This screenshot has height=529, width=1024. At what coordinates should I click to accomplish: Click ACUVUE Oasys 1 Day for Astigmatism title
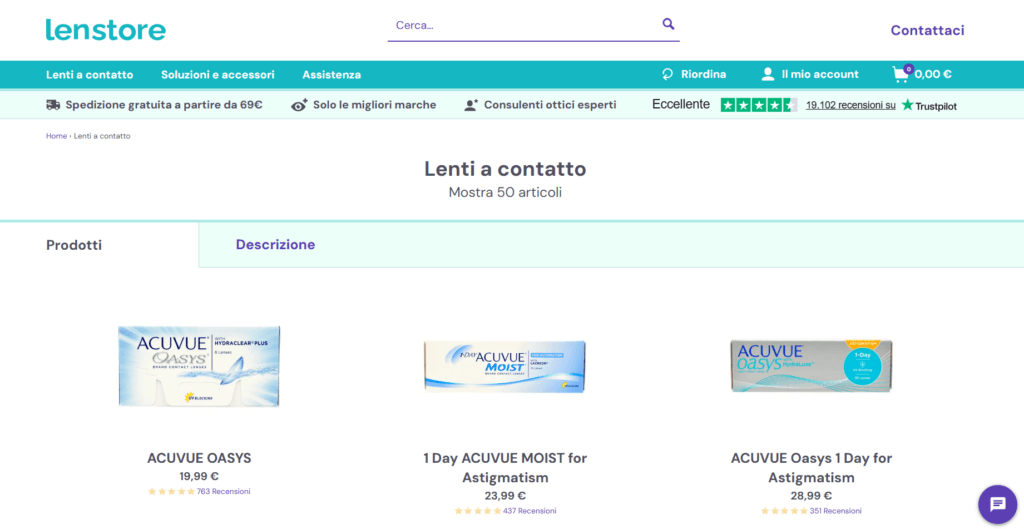(x=811, y=468)
